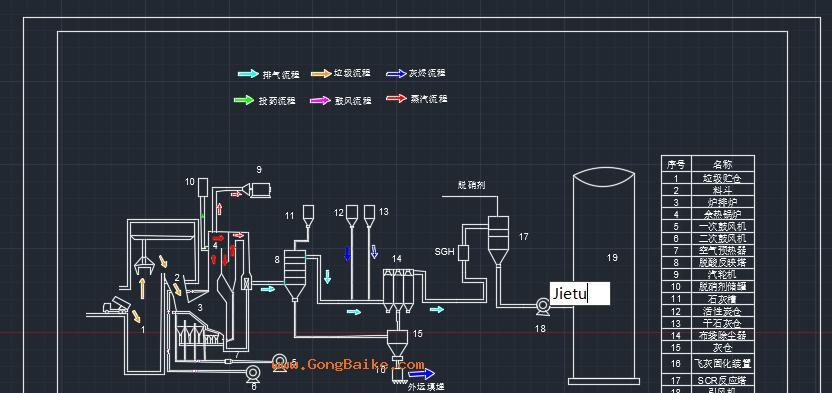The image size is (832, 393).
Task: Select the 干石灰仓 table cell
Action: 722,324
